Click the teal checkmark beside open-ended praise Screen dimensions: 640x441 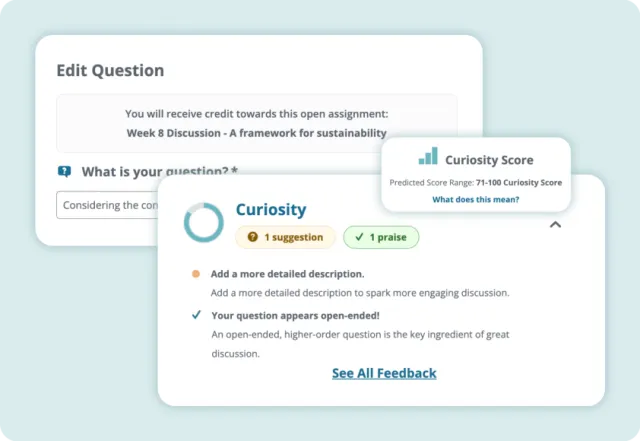196,314
